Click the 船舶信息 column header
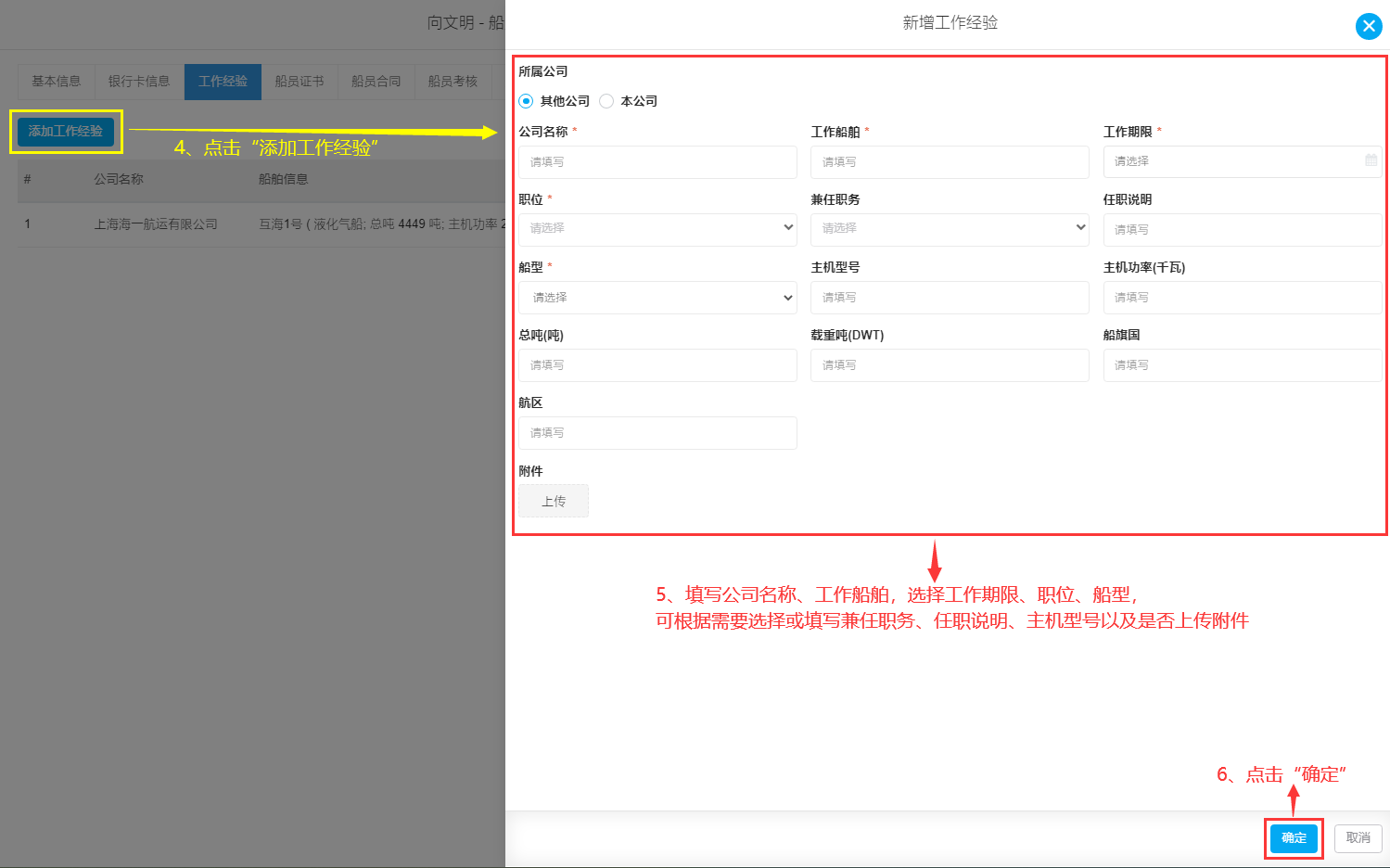The height and width of the screenshot is (868, 1390). click(x=283, y=179)
